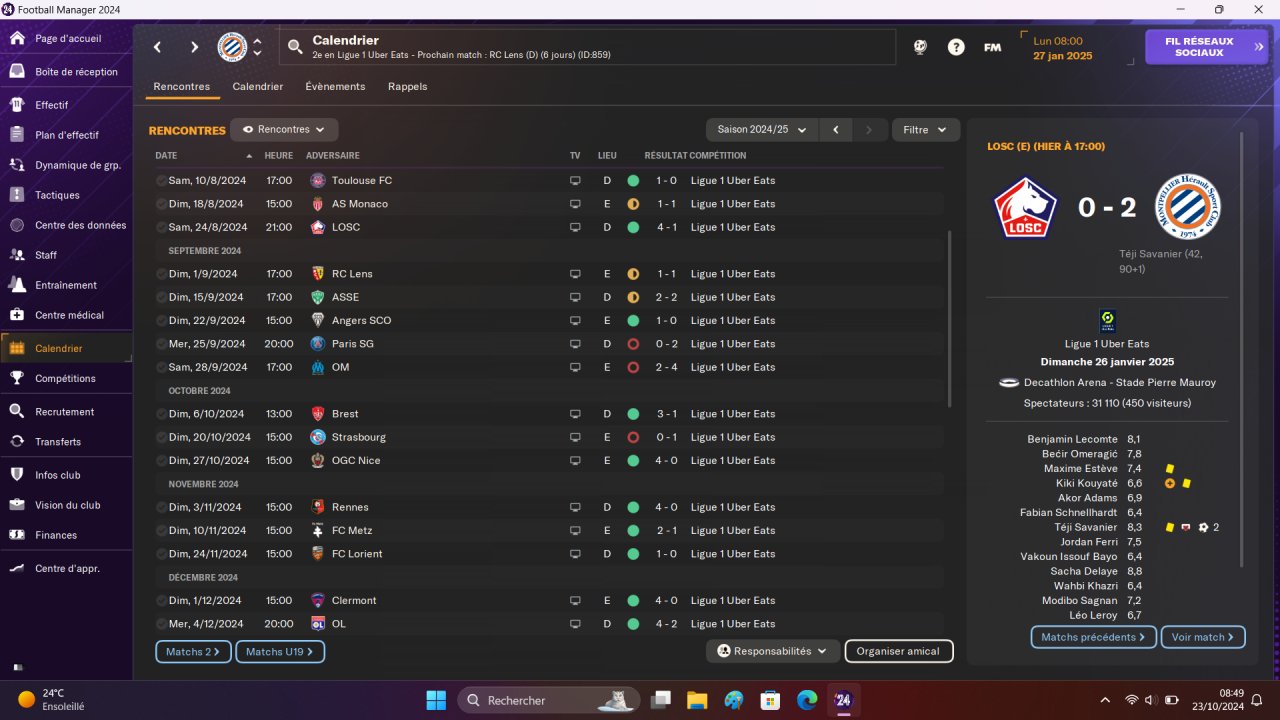Open Microsoft Store from the taskbar

(x=769, y=700)
